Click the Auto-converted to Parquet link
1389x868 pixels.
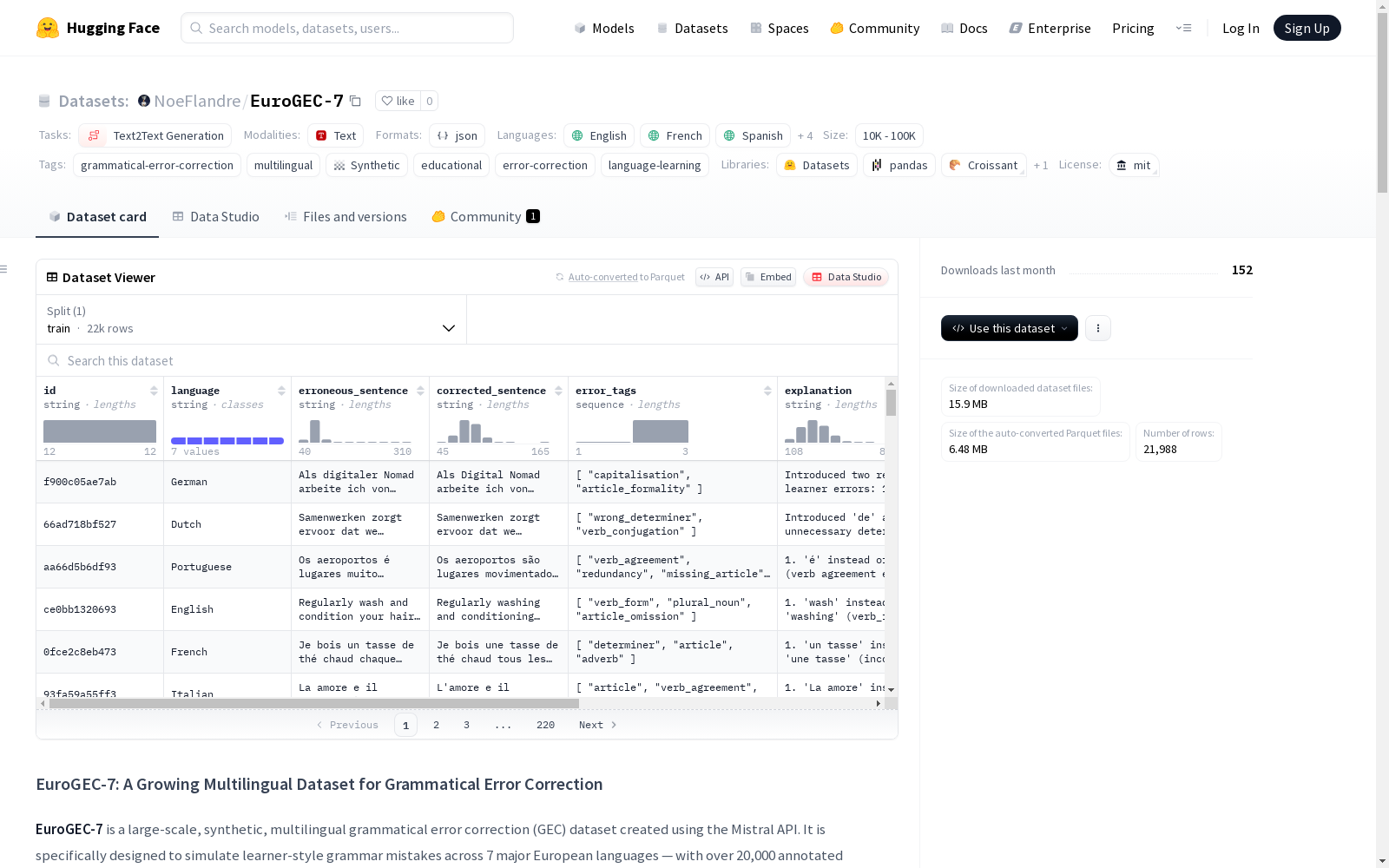[x=620, y=277]
